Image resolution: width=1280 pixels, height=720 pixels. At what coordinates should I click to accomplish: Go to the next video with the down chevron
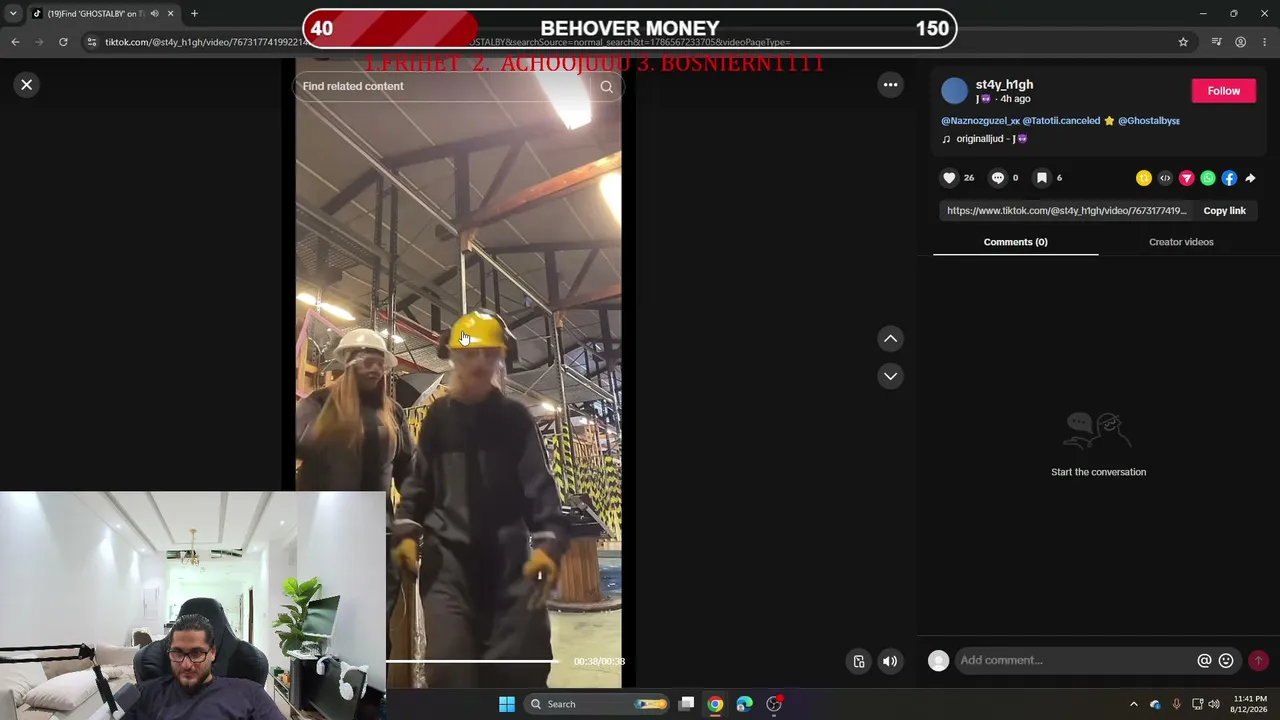890,376
